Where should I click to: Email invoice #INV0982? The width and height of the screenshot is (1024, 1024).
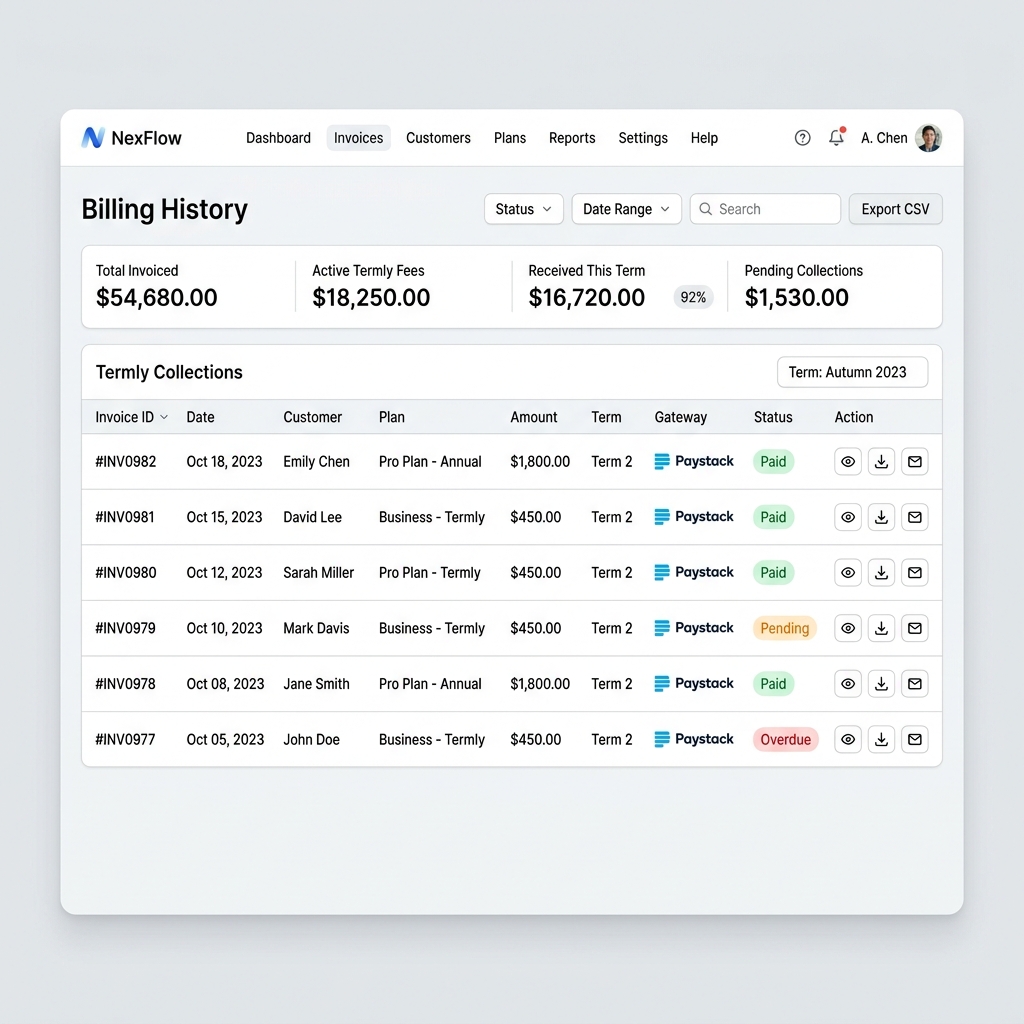tap(914, 462)
